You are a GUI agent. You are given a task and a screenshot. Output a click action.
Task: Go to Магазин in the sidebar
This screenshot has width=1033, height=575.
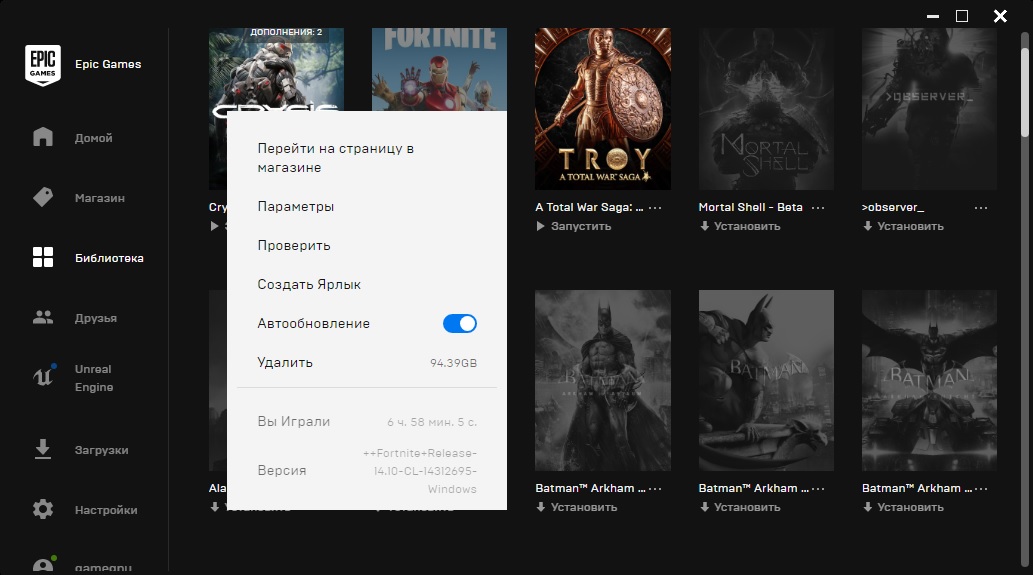click(x=99, y=198)
